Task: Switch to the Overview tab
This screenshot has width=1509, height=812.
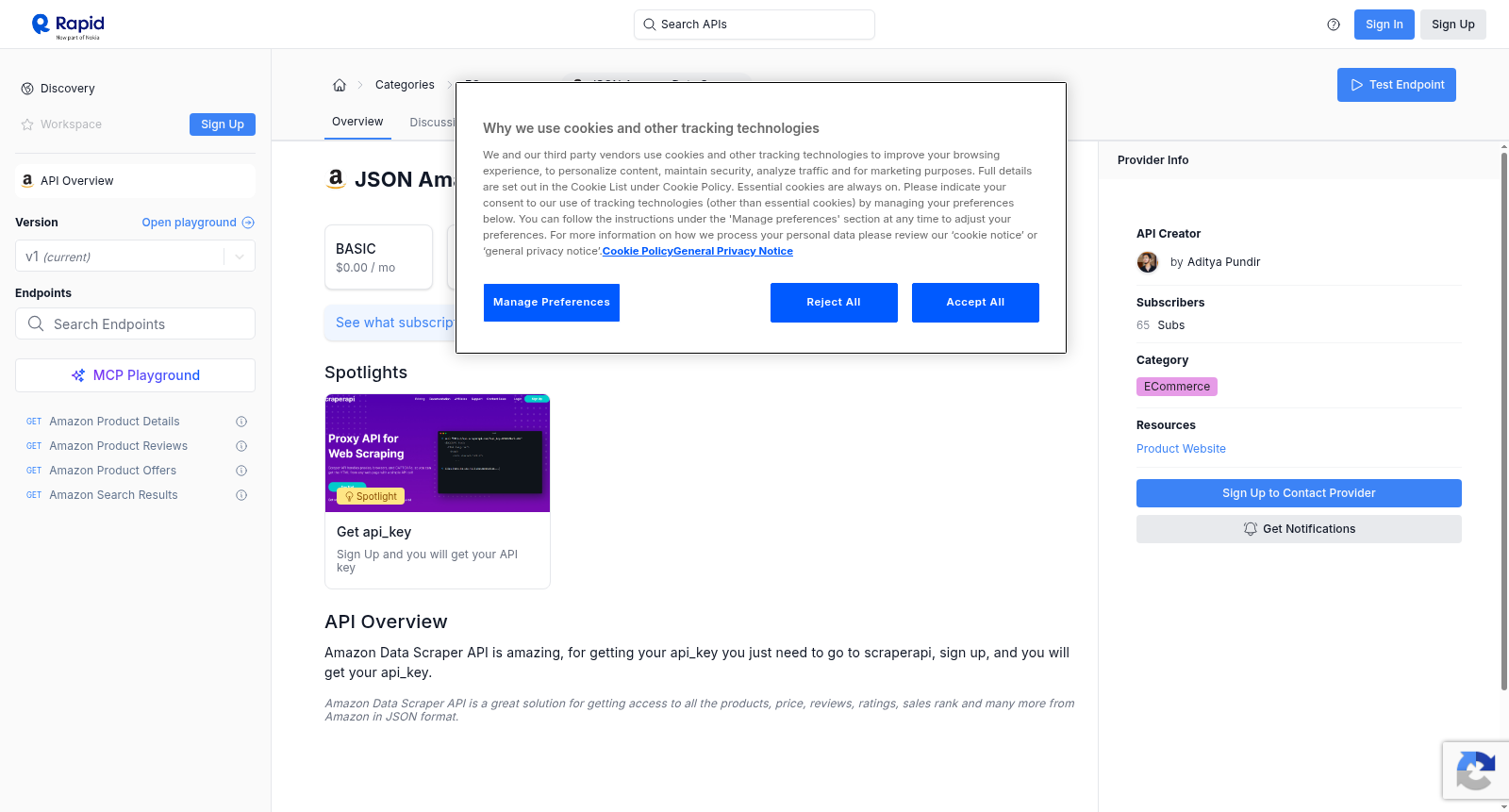Action: 357,122
